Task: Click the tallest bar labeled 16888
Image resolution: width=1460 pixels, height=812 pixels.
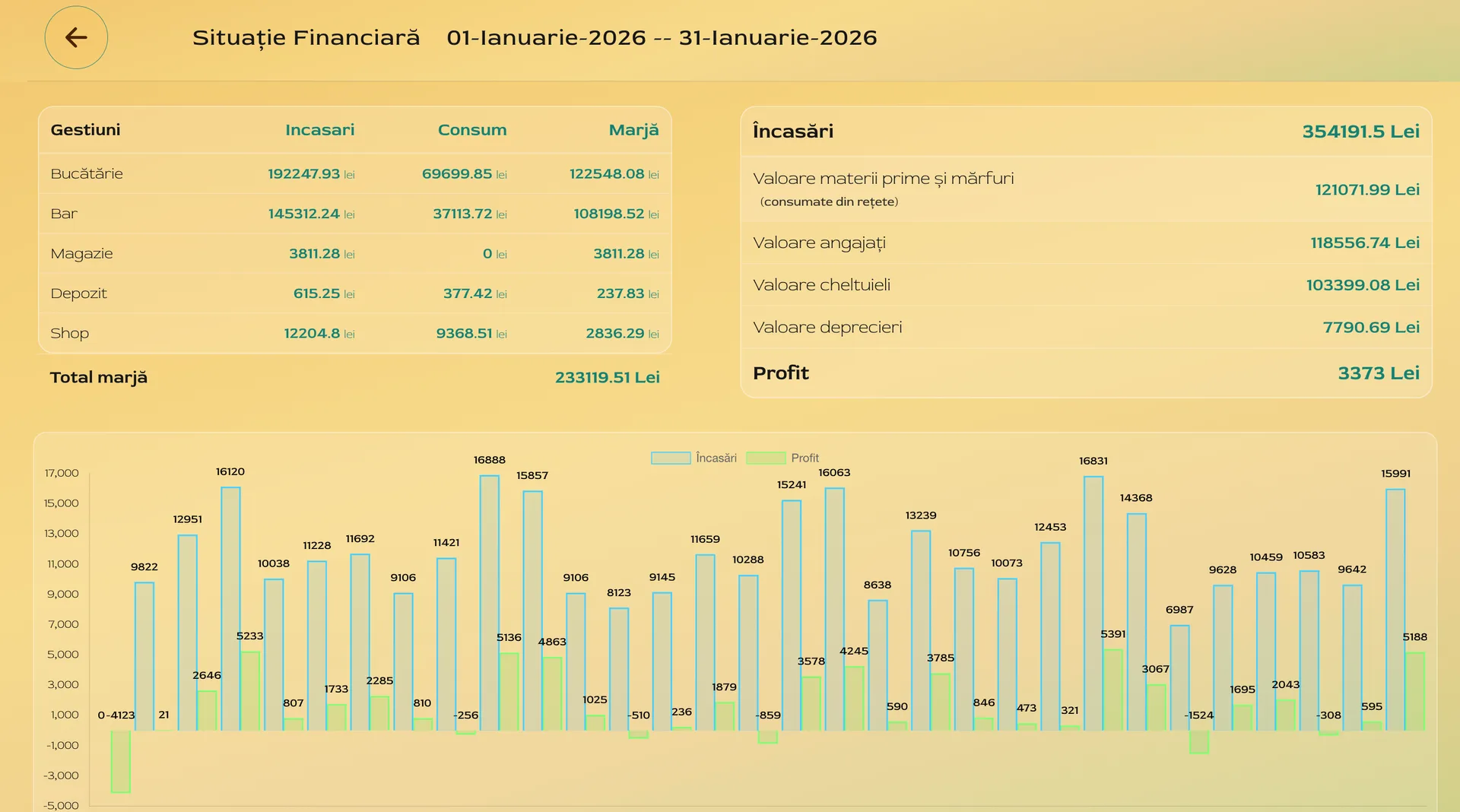Action: (x=489, y=601)
